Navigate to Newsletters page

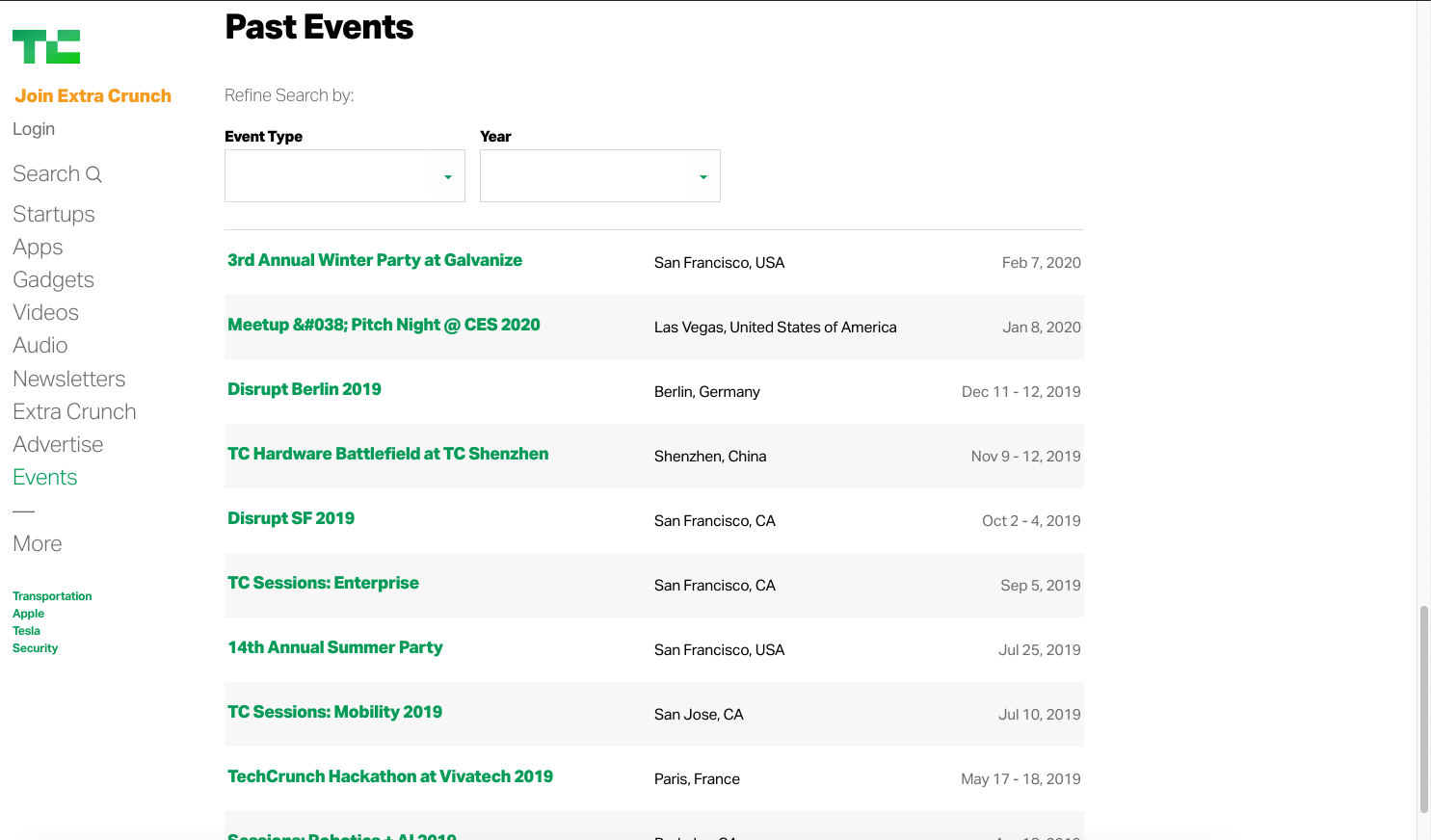coord(69,379)
